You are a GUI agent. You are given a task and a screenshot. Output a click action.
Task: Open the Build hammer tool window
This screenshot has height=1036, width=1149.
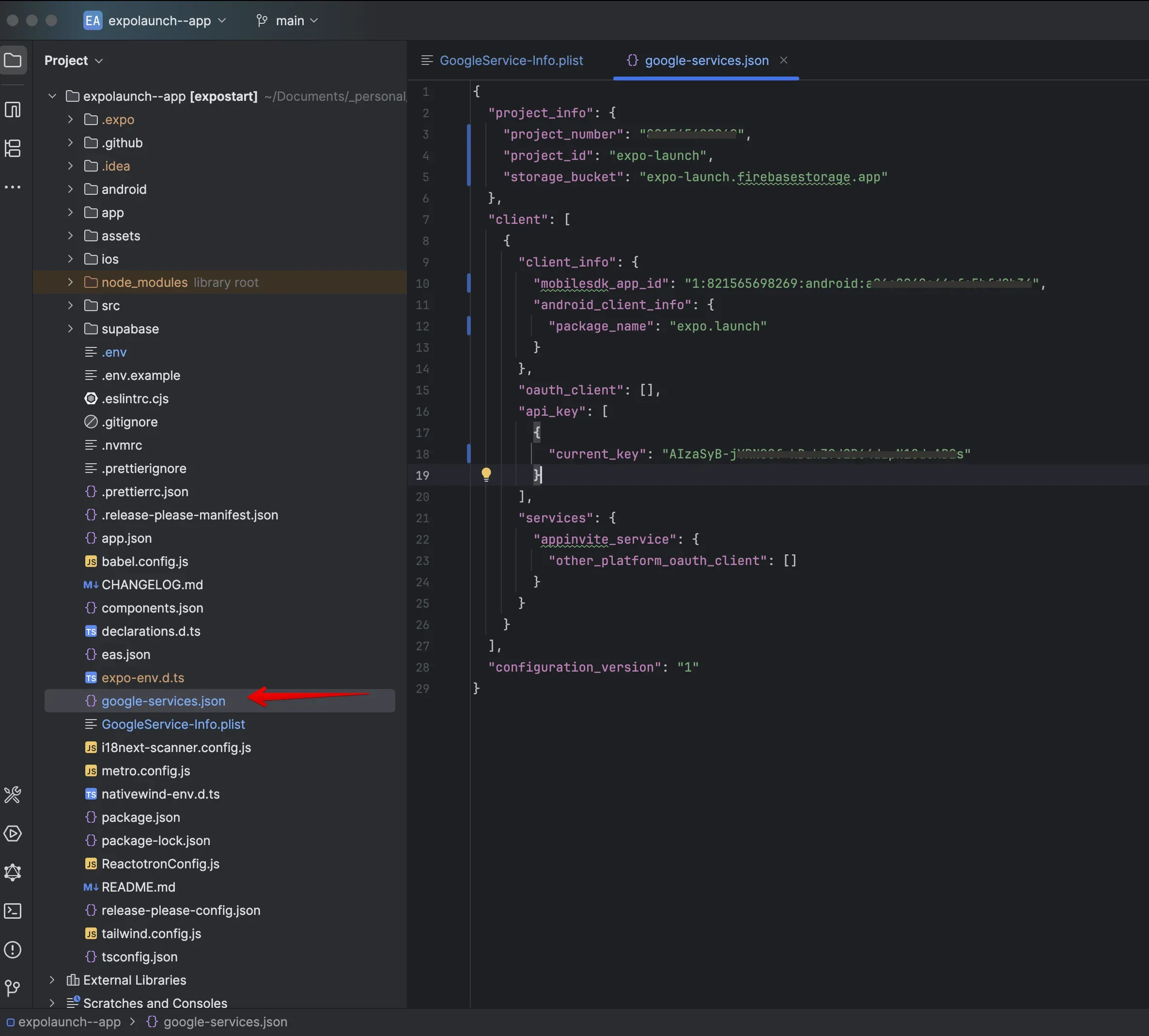(13, 795)
